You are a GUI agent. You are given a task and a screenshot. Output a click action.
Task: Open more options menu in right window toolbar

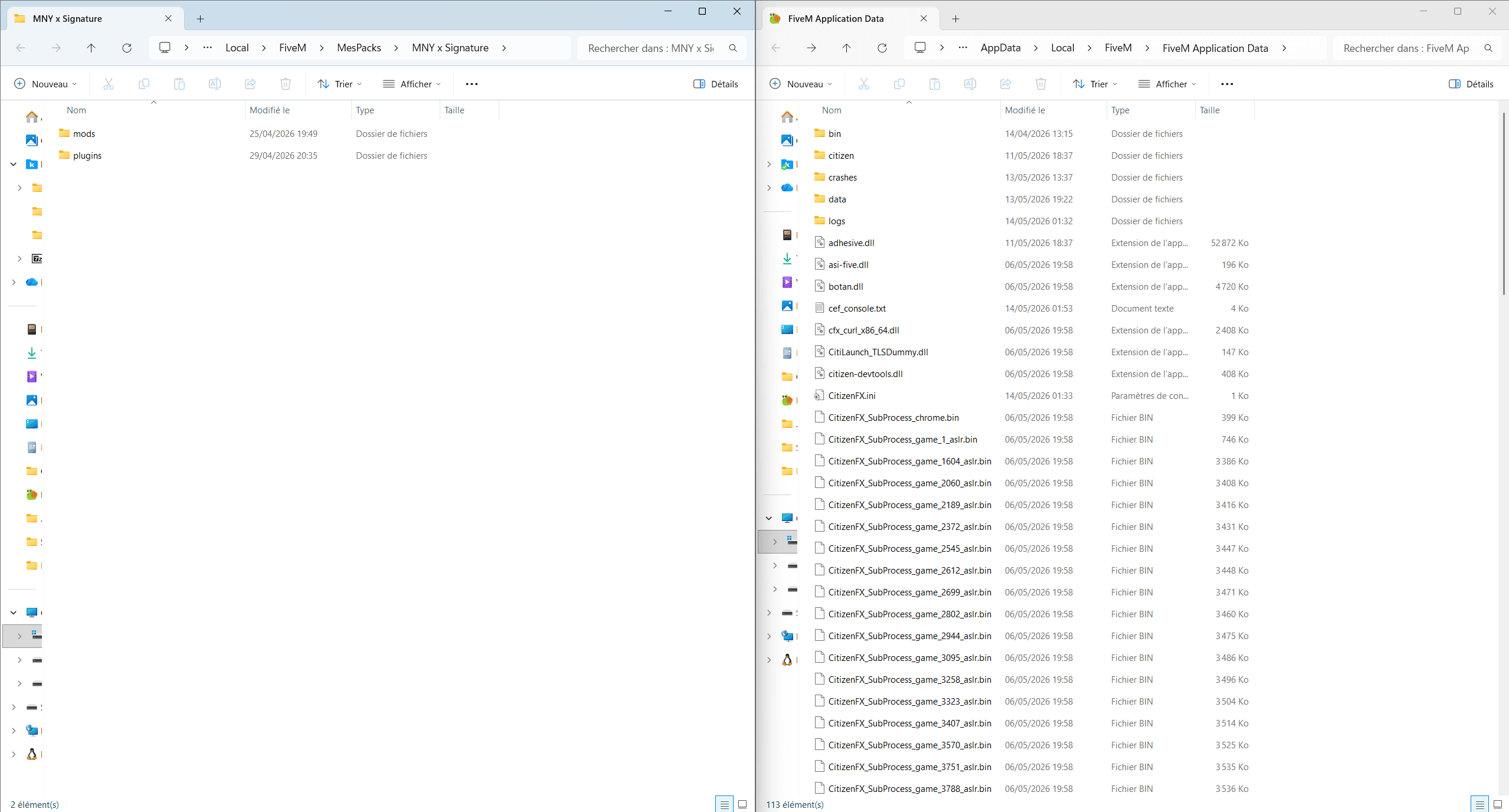(x=1227, y=84)
